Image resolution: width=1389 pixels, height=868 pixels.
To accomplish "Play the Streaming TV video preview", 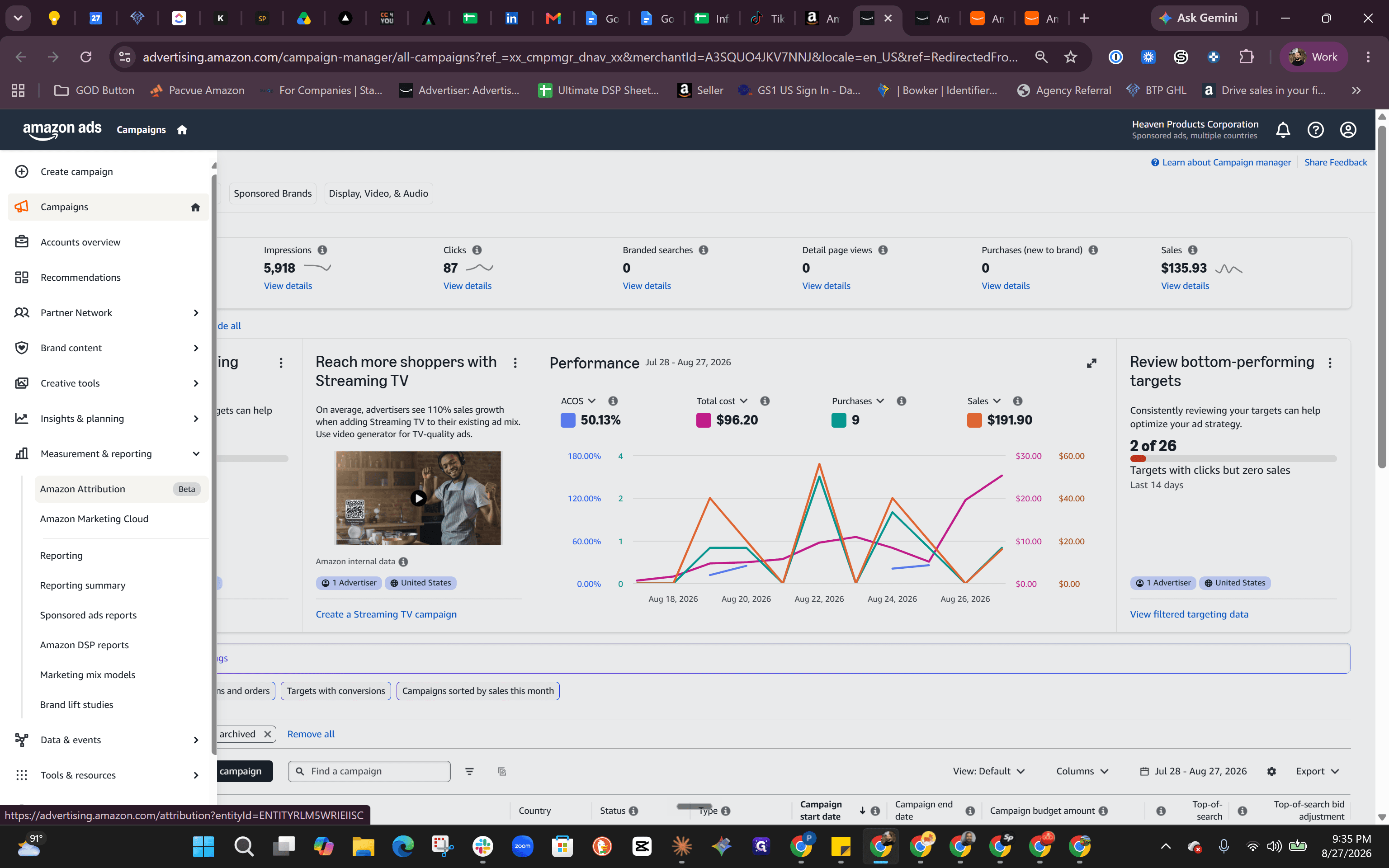I will pyautogui.click(x=418, y=498).
